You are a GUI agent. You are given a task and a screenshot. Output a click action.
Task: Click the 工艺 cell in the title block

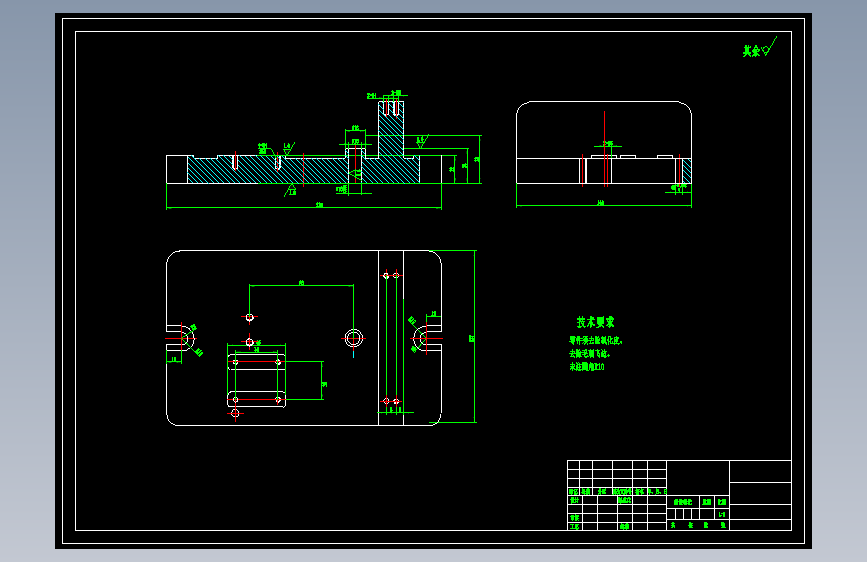click(574, 526)
